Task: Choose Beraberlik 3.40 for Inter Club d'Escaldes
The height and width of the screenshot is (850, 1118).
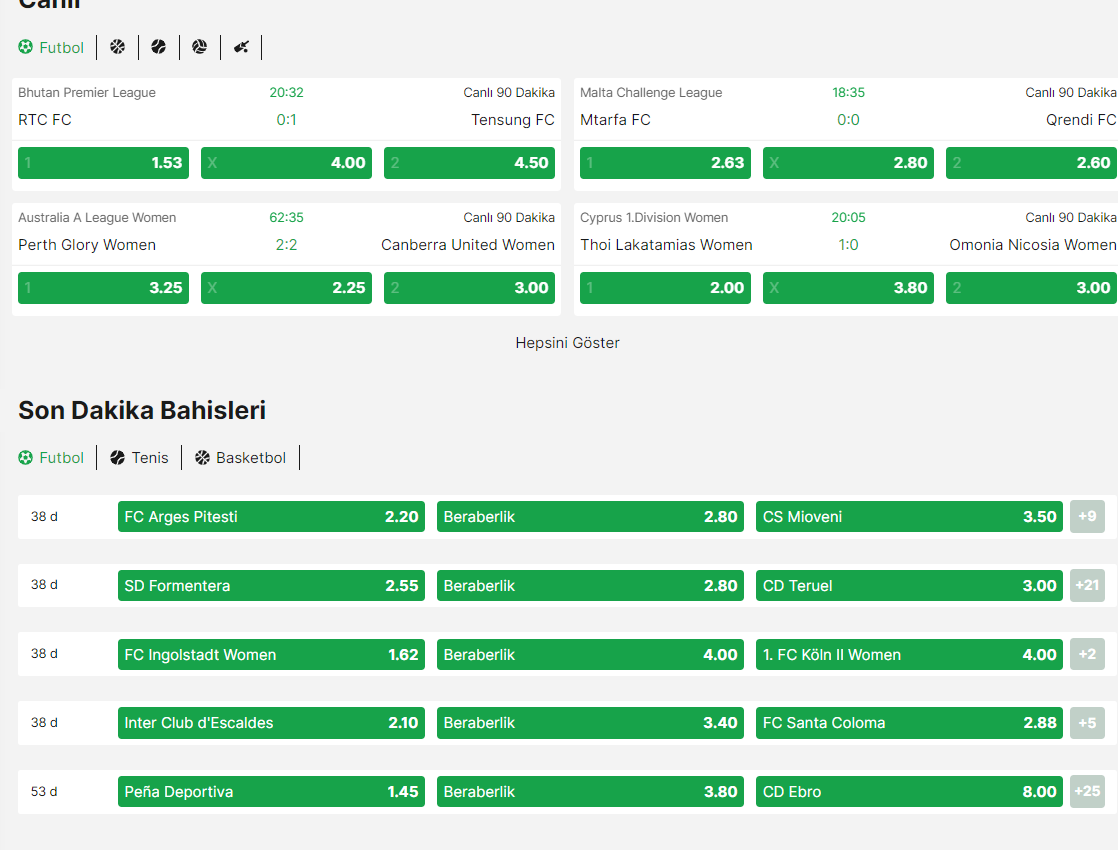Action: [x=590, y=723]
